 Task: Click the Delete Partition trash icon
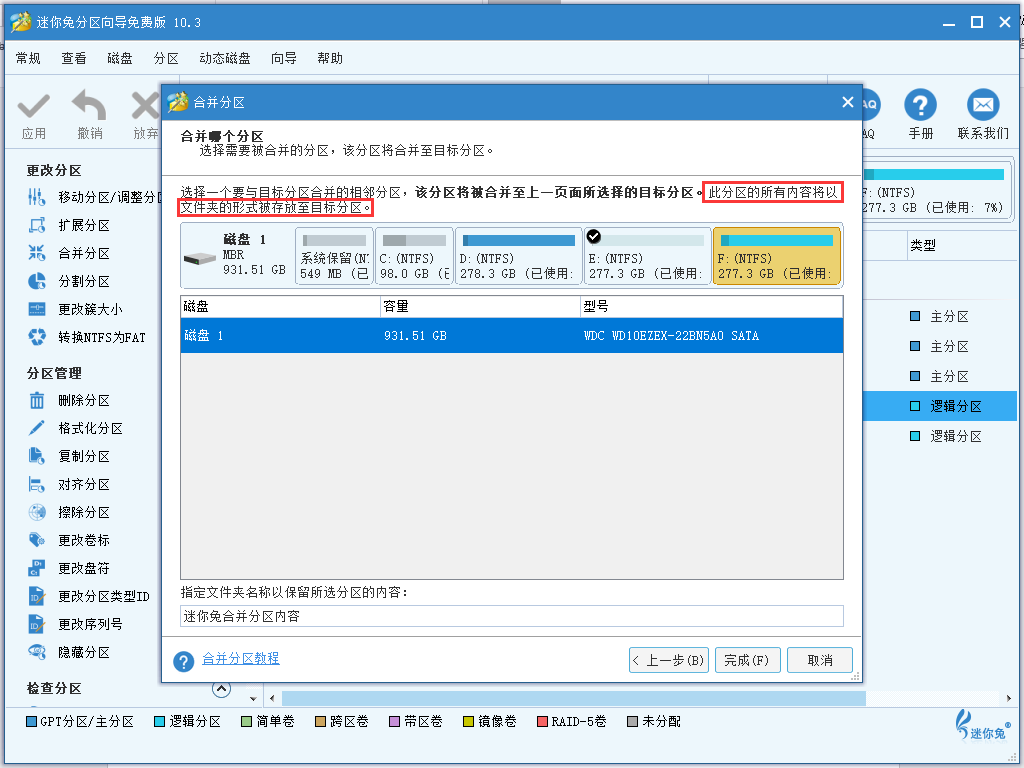pos(37,400)
